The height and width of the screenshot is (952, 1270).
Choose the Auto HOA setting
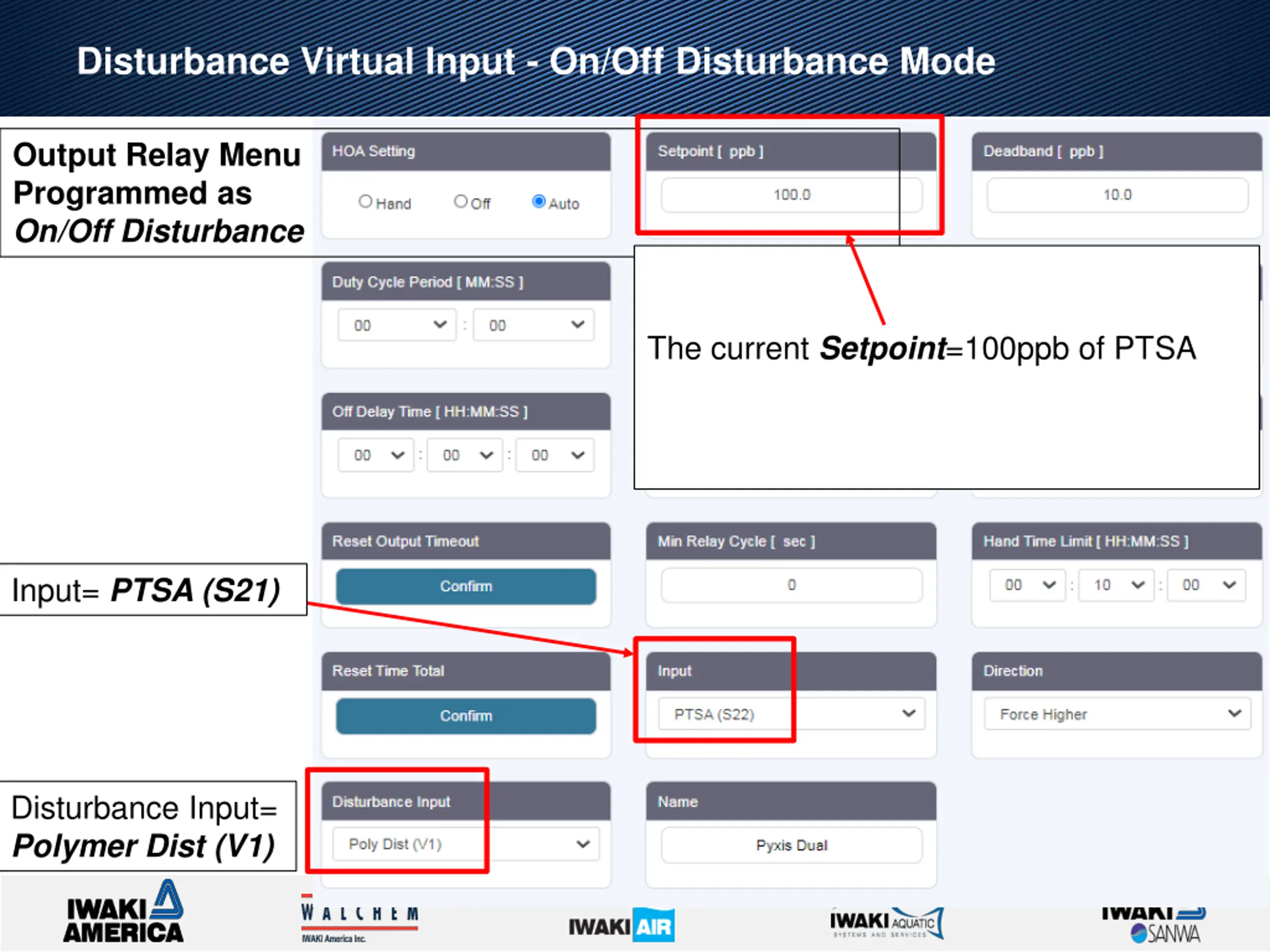tap(539, 202)
